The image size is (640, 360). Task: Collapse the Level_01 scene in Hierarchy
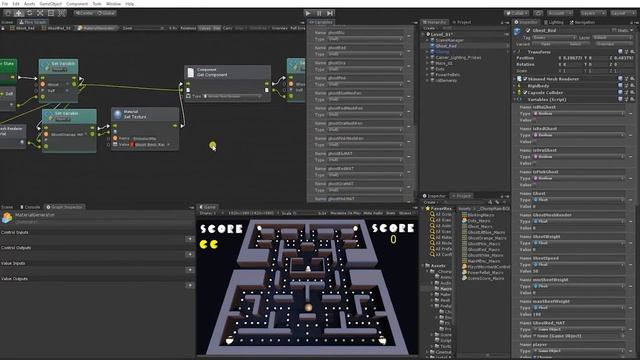[x=423, y=35]
